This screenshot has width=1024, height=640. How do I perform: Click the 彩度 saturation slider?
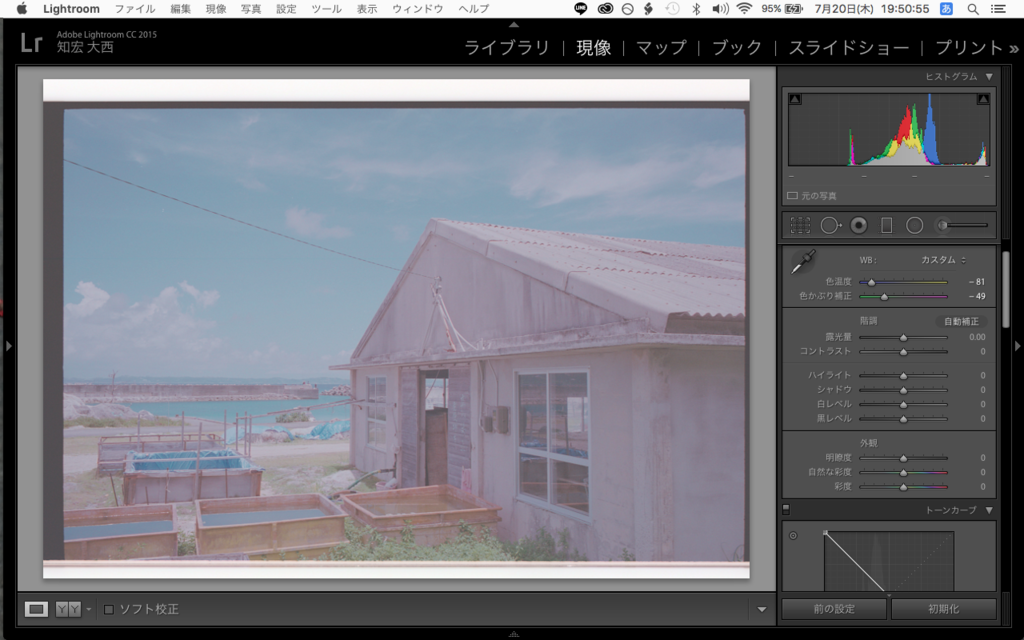(x=903, y=487)
